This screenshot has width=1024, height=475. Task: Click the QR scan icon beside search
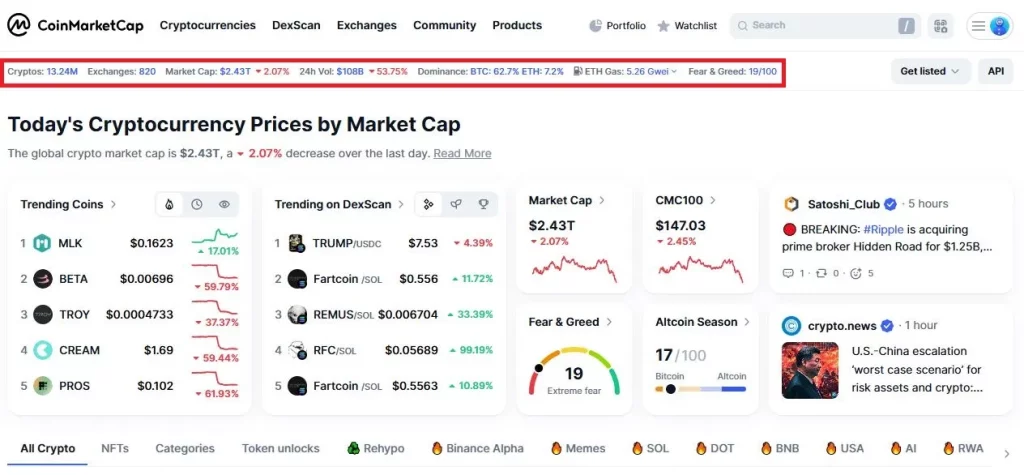[x=940, y=26]
